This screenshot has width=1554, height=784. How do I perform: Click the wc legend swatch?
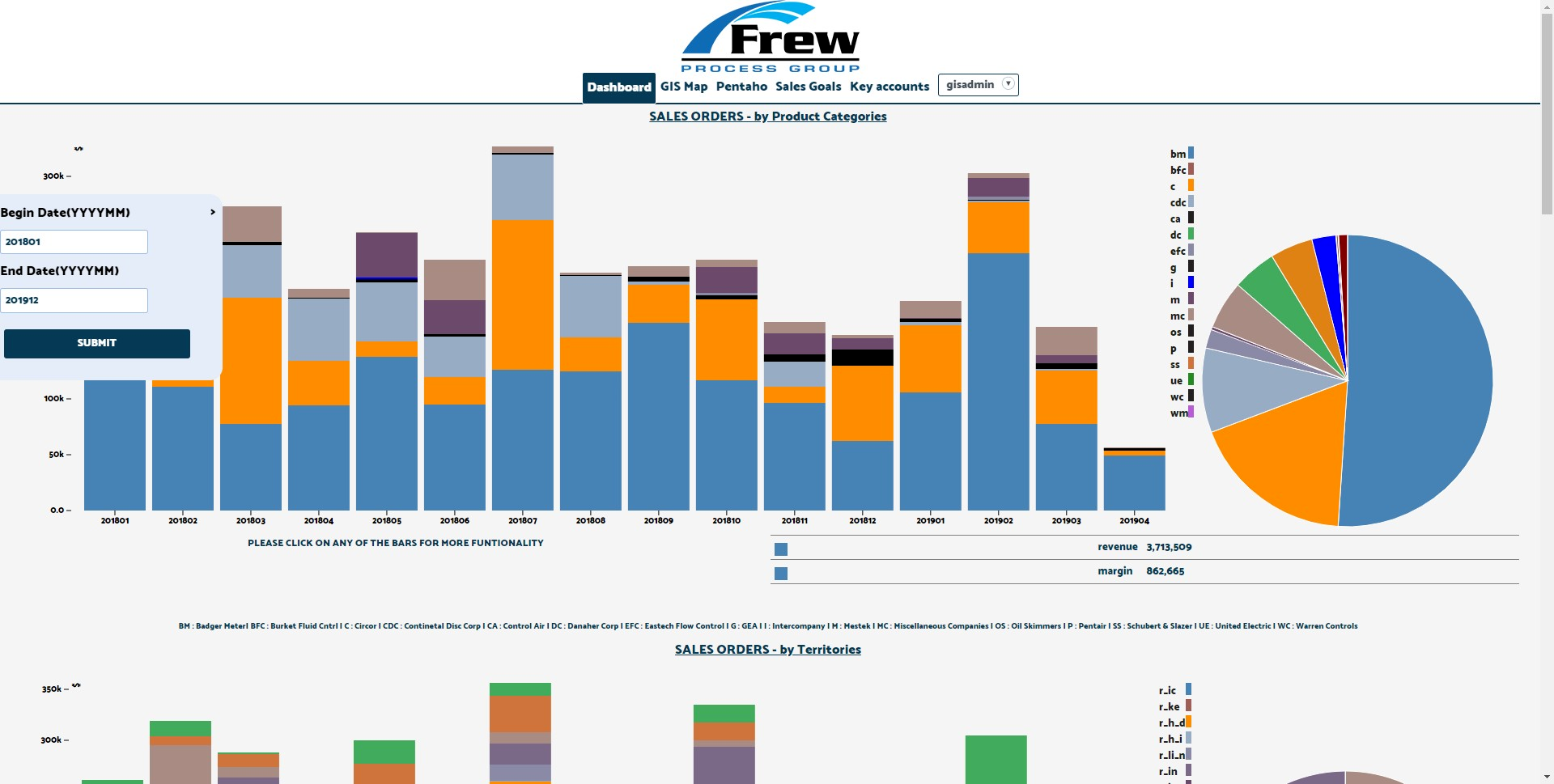[x=1191, y=396]
